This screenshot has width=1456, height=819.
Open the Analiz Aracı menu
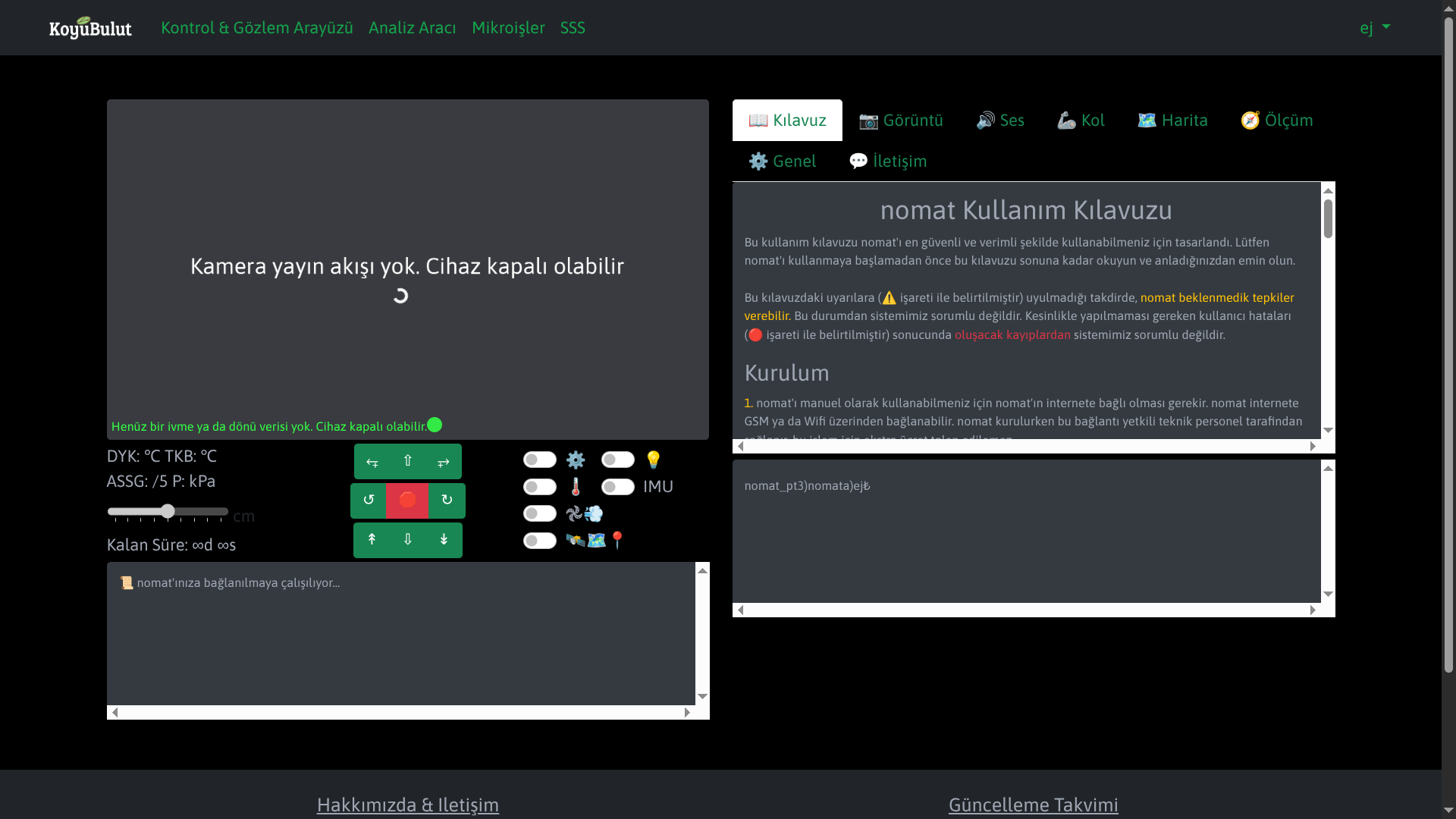412,27
